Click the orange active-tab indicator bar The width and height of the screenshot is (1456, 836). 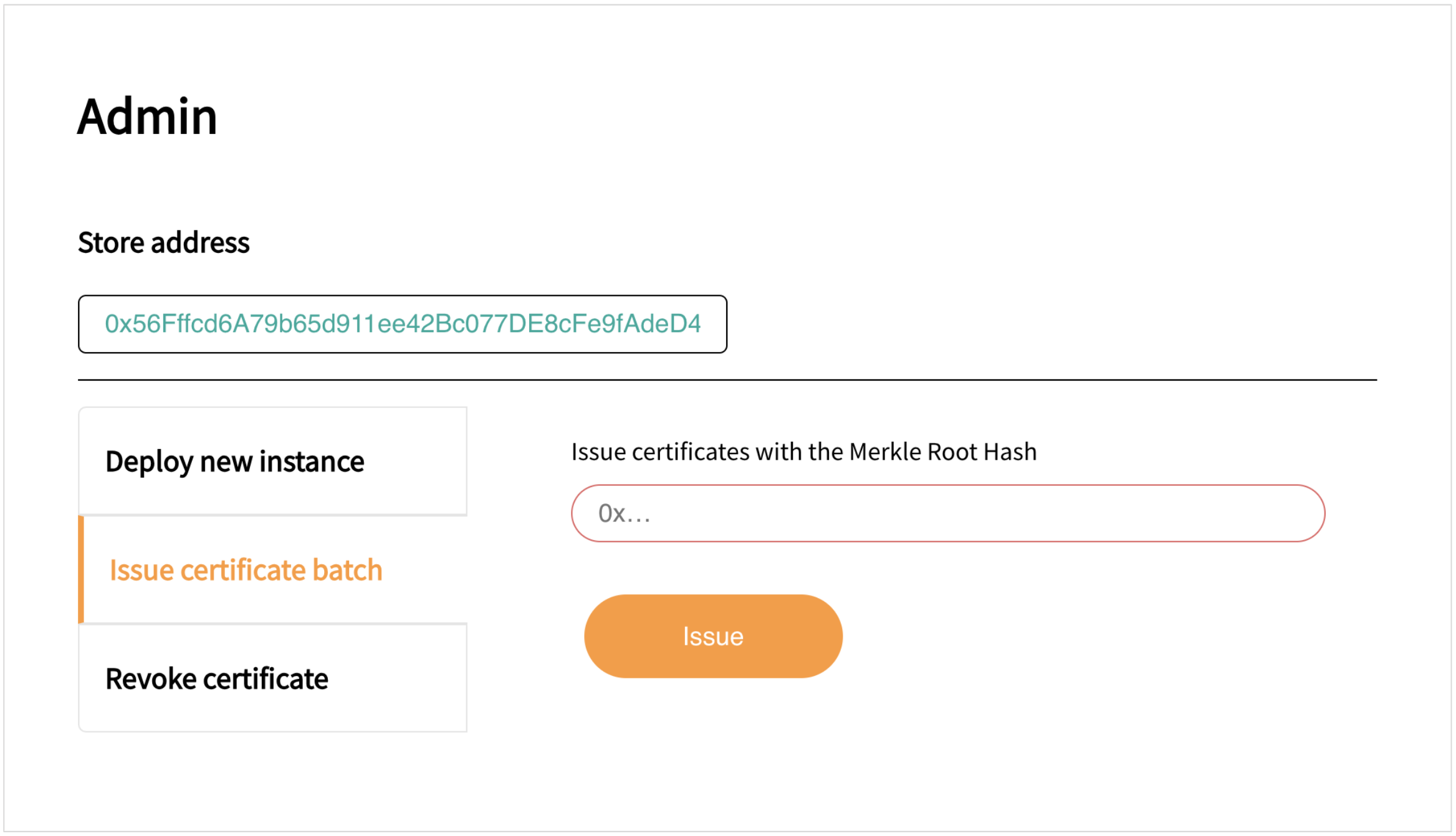click(82, 568)
